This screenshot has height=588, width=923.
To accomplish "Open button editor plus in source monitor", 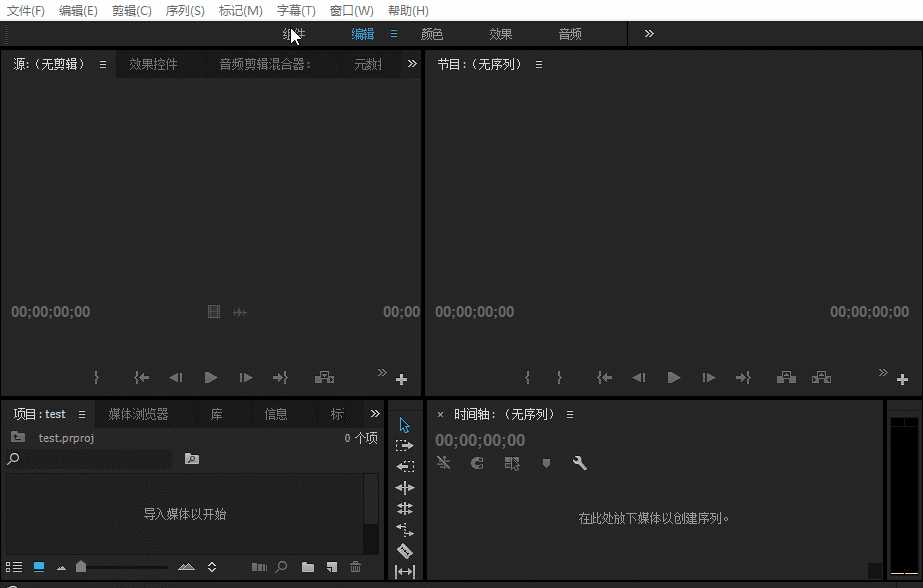I will point(401,380).
